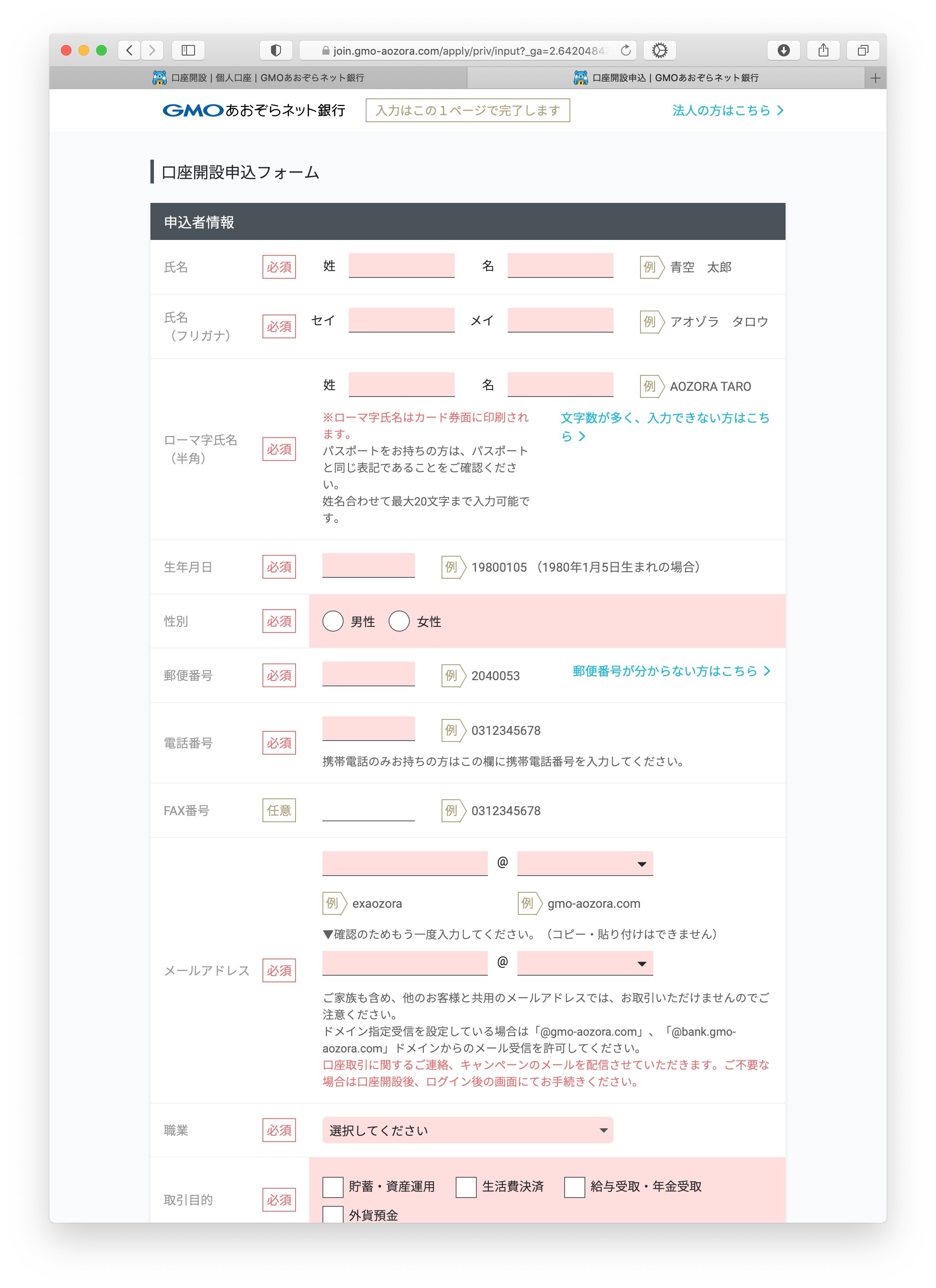936x1288 pixels.
Task: Click 電話番号 input field
Action: [369, 729]
